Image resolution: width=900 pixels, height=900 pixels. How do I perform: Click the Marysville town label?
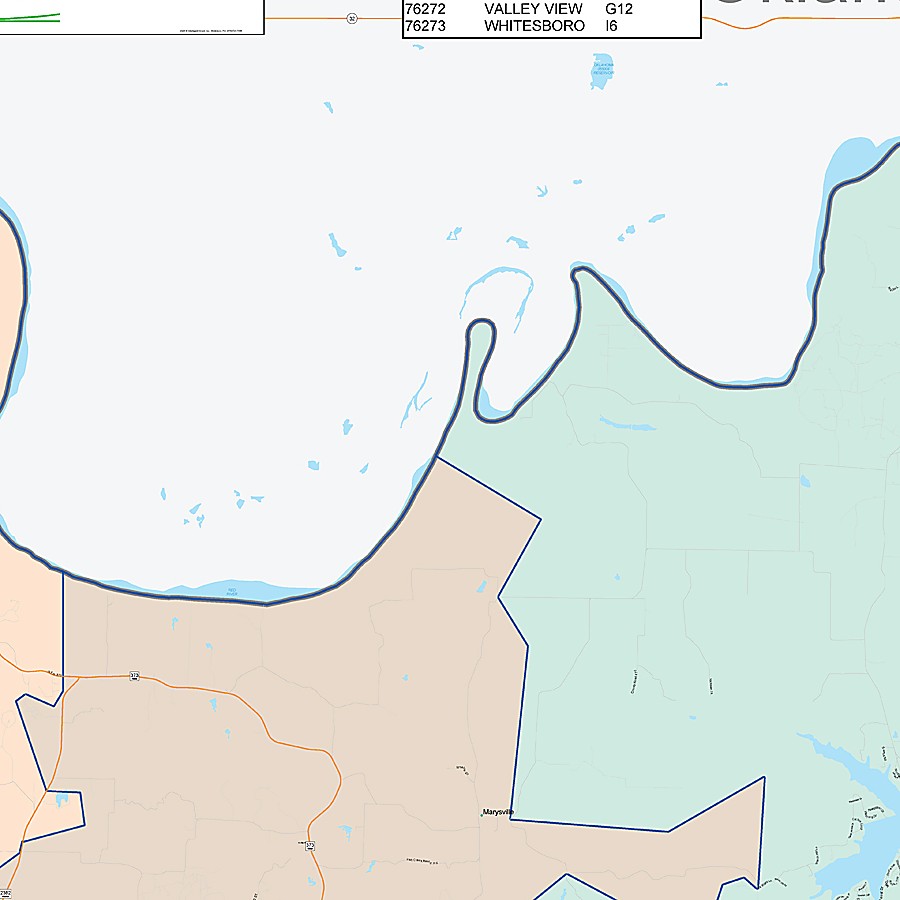click(x=498, y=812)
